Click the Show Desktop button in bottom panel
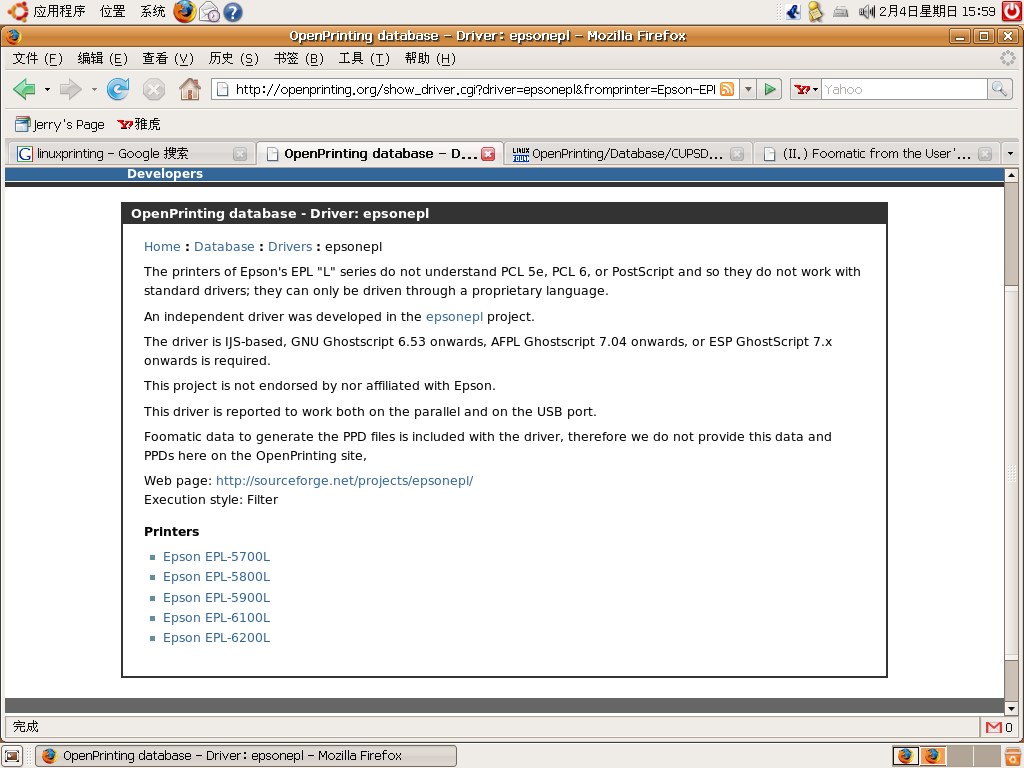Viewport: 1024px width, 768px height. 12,756
